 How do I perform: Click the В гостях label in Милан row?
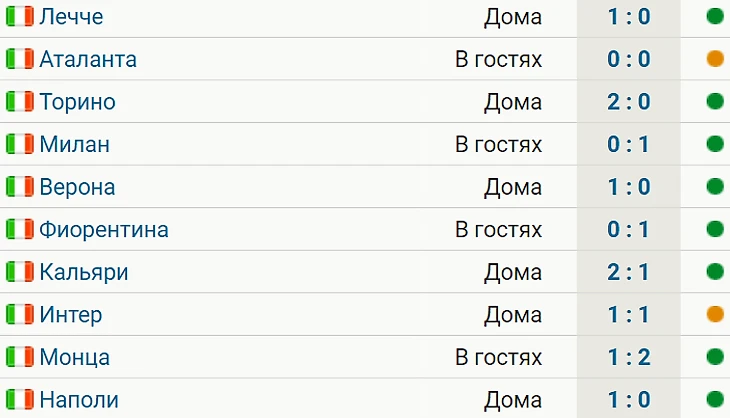499,144
